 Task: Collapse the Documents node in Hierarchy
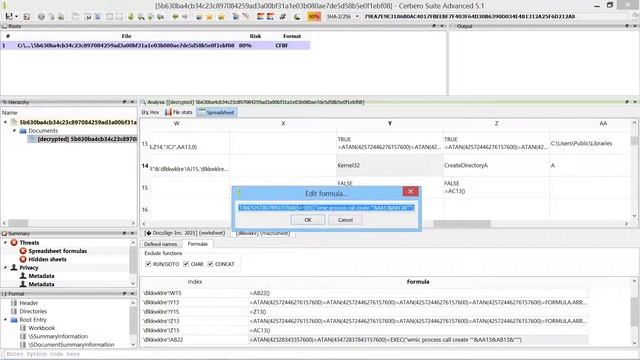click(x=14, y=131)
